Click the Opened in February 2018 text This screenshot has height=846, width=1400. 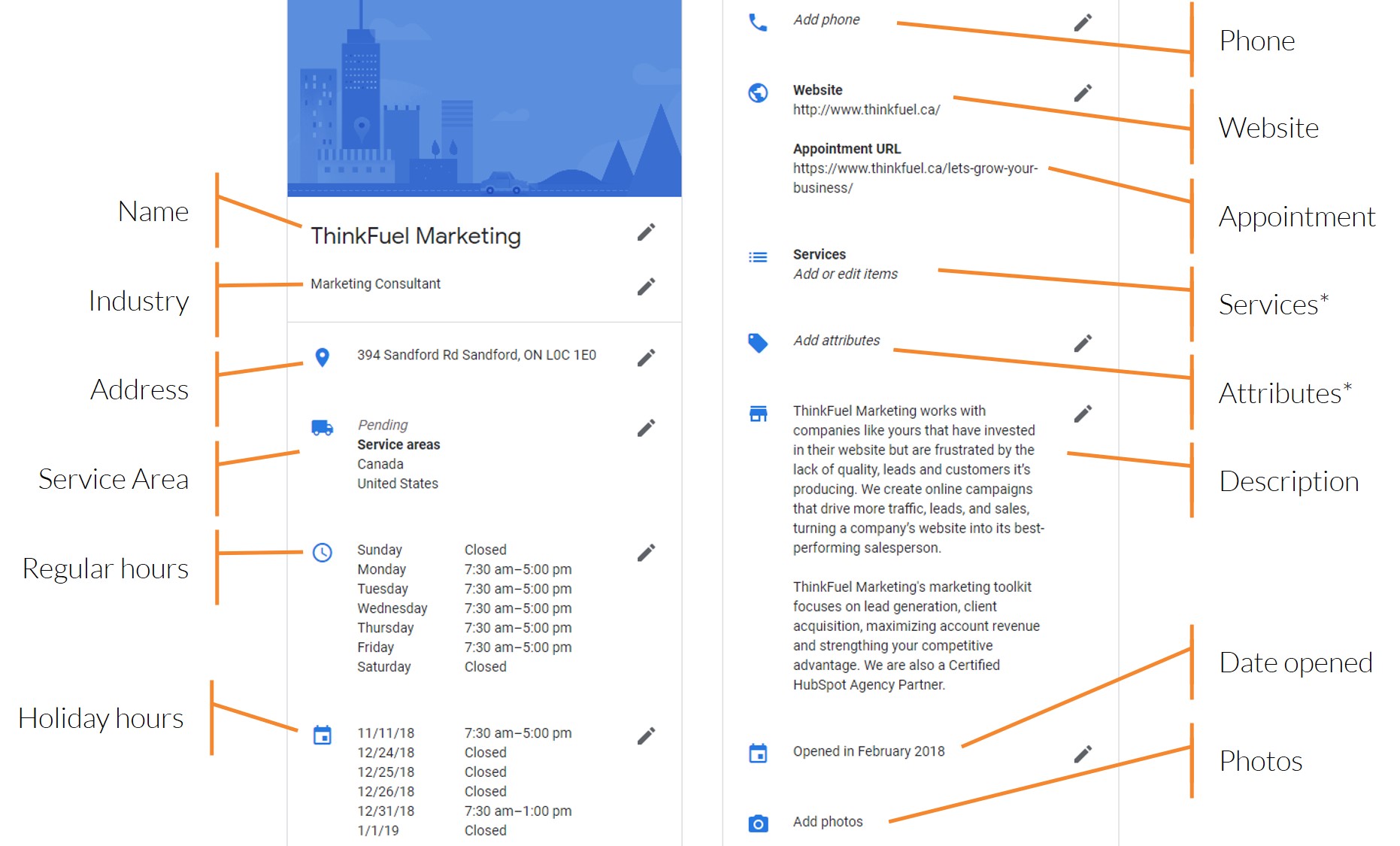coord(868,751)
